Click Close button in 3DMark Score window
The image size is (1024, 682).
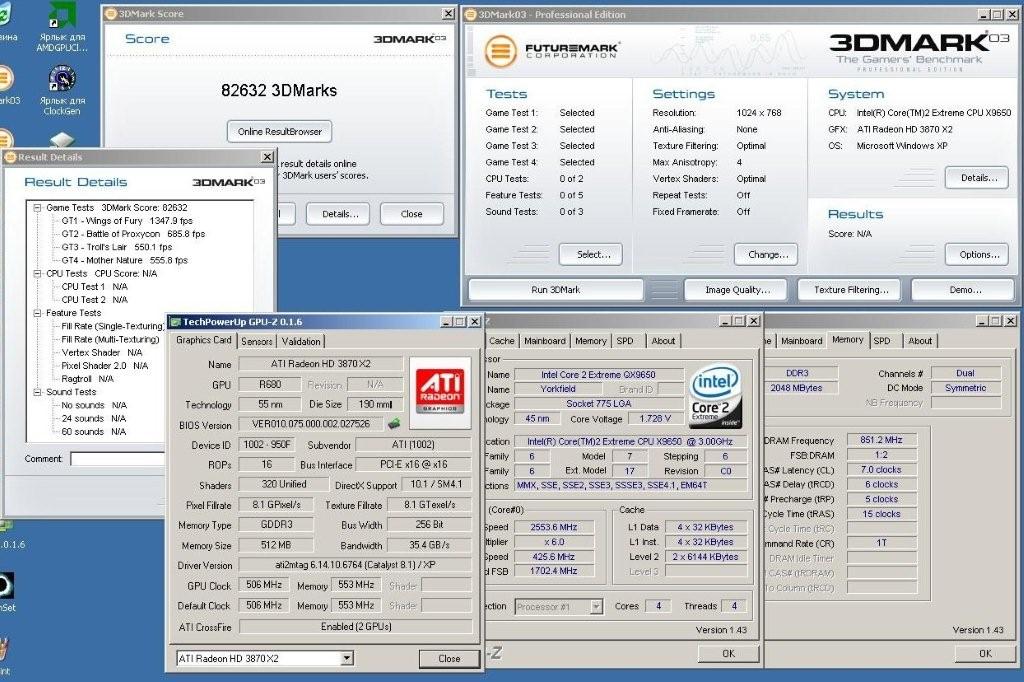411,214
